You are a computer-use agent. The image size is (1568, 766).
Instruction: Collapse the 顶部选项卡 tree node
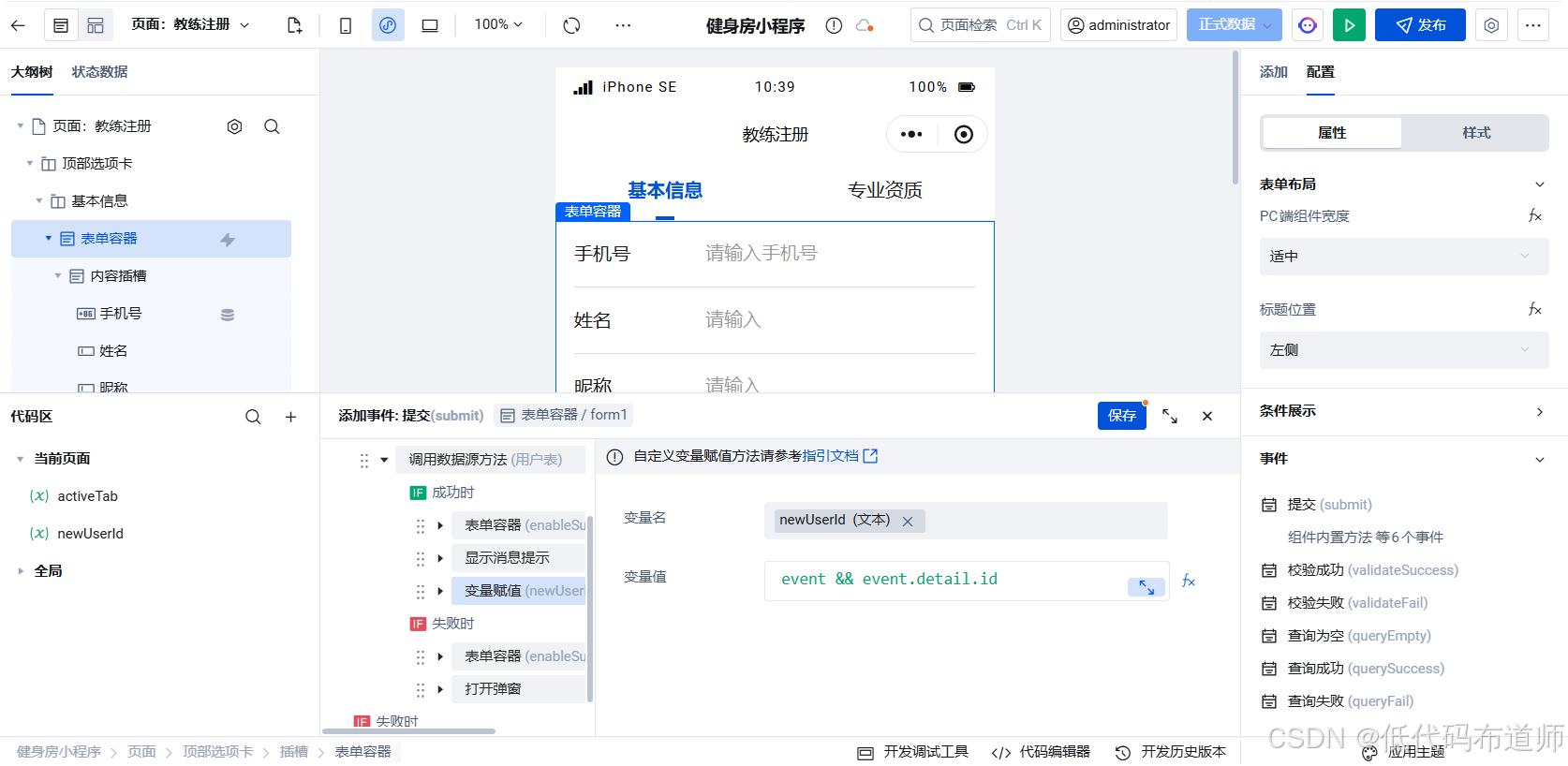30,164
